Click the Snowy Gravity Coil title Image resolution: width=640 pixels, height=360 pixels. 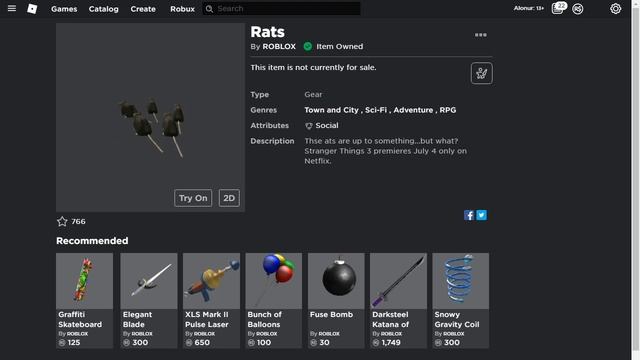click(457, 320)
